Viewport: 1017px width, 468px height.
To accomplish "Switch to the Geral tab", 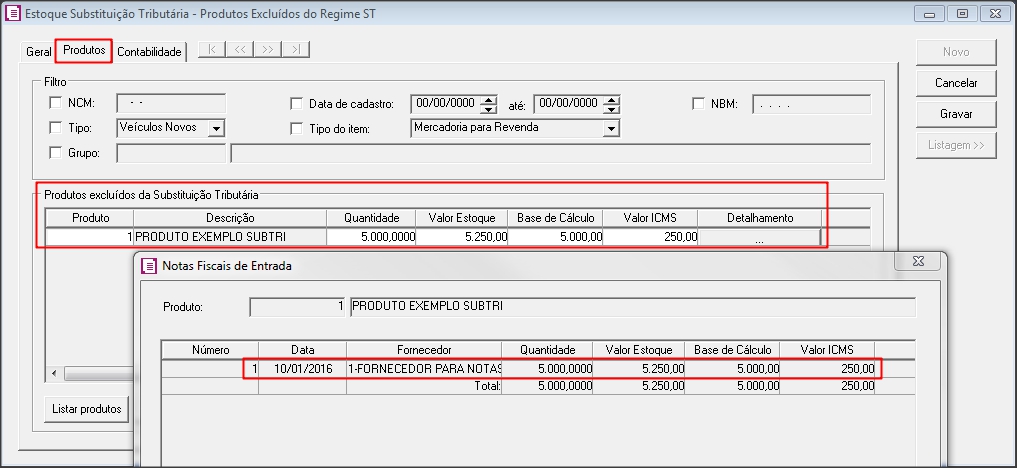I will 38,51.
